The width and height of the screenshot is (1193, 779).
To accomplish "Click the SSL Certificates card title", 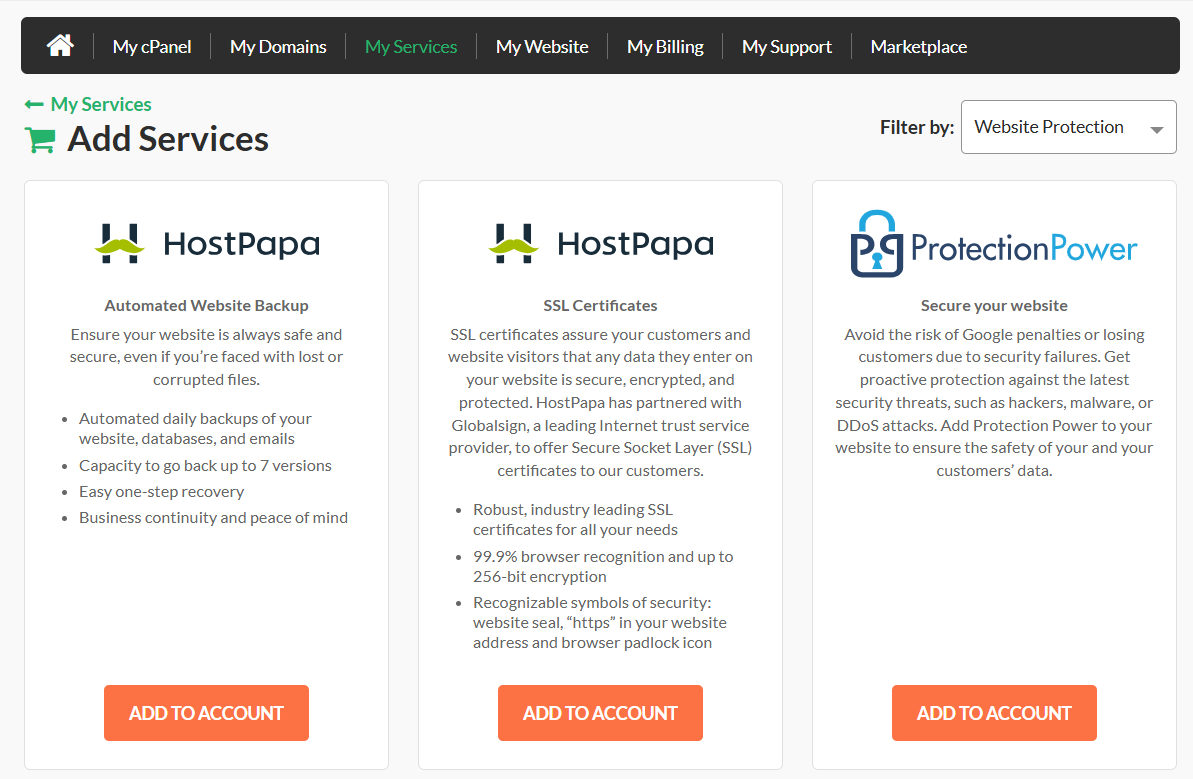I will click(x=600, y=306).
